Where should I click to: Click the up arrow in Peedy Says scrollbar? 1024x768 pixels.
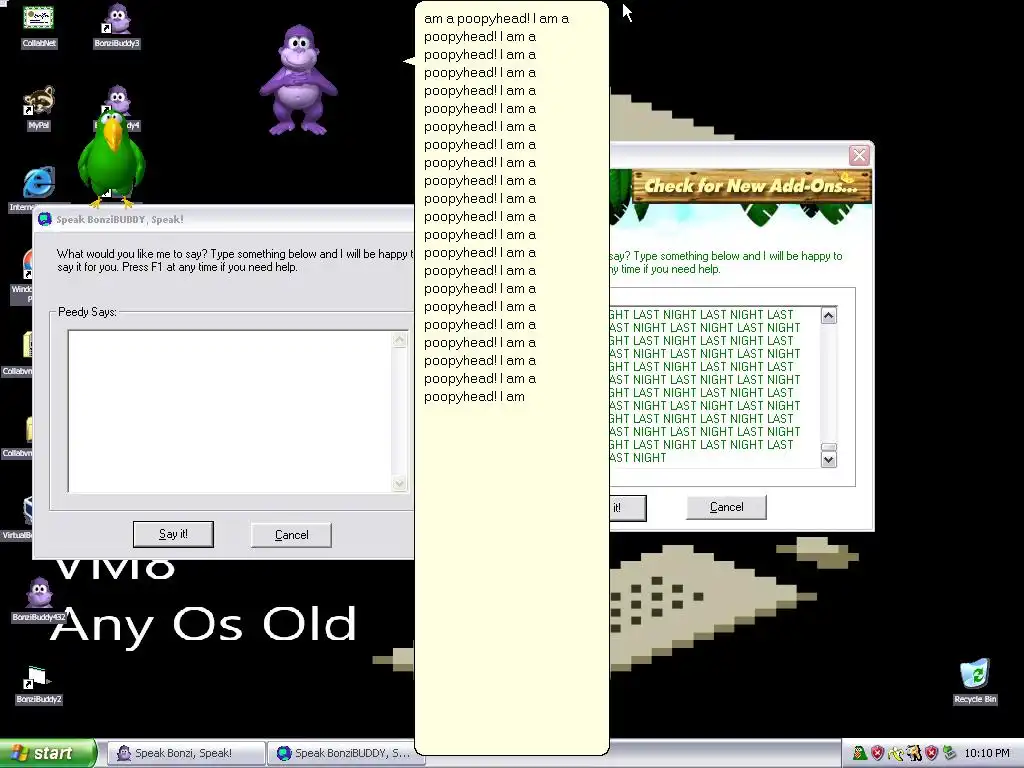(x=400, y=340)
